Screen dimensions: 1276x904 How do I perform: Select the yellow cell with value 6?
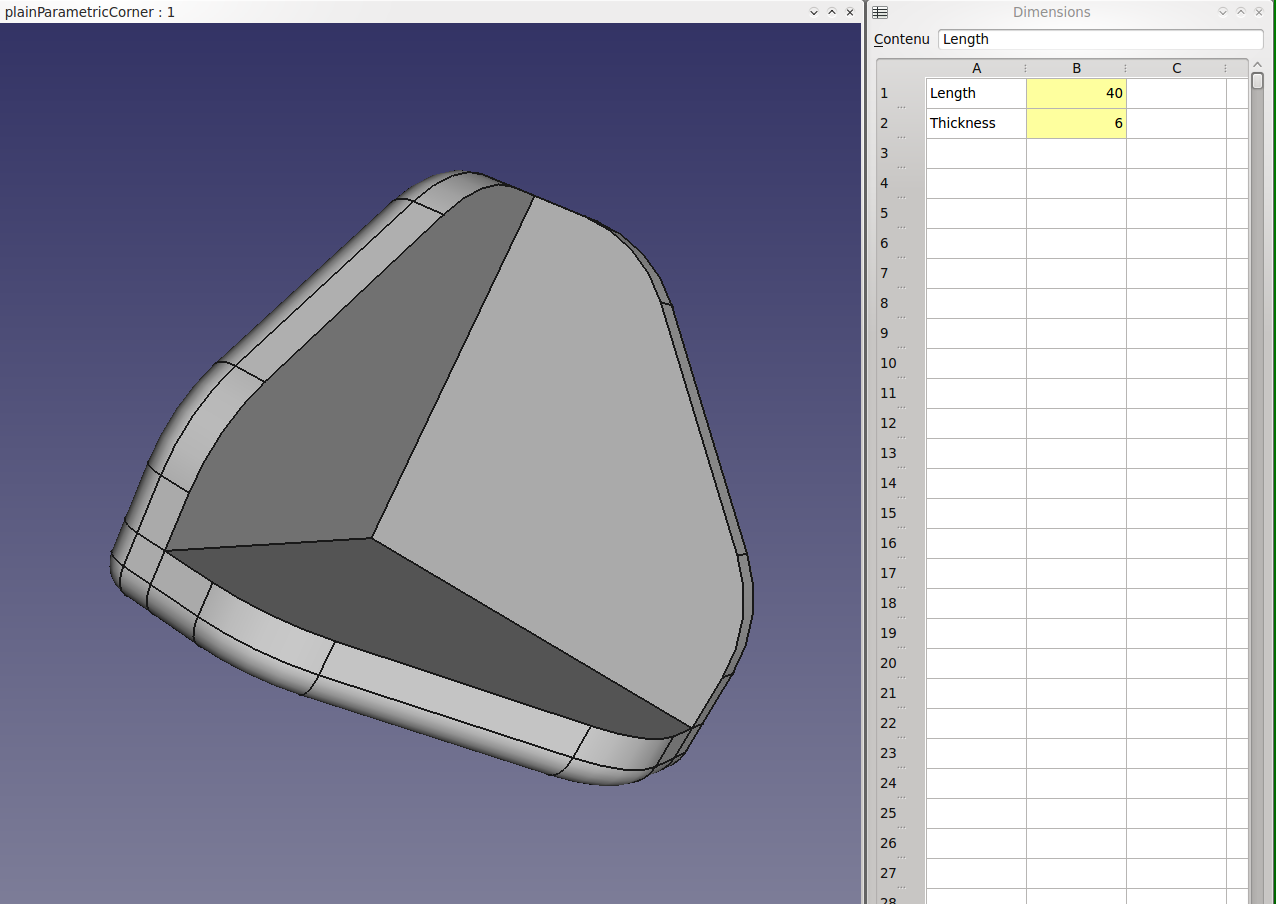click(1076, 123)
